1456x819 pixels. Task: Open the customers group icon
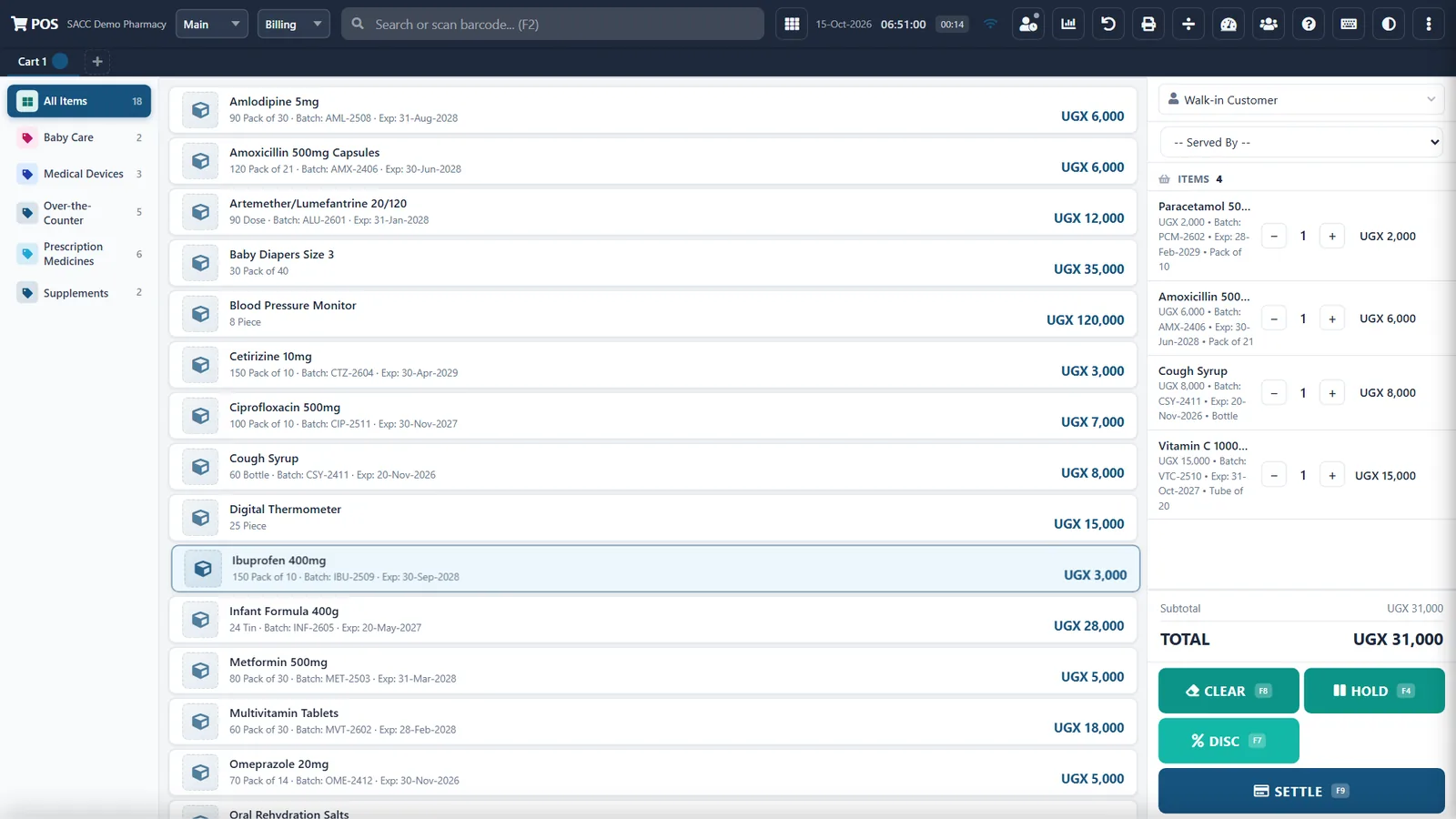click(x=1269, y=25)
